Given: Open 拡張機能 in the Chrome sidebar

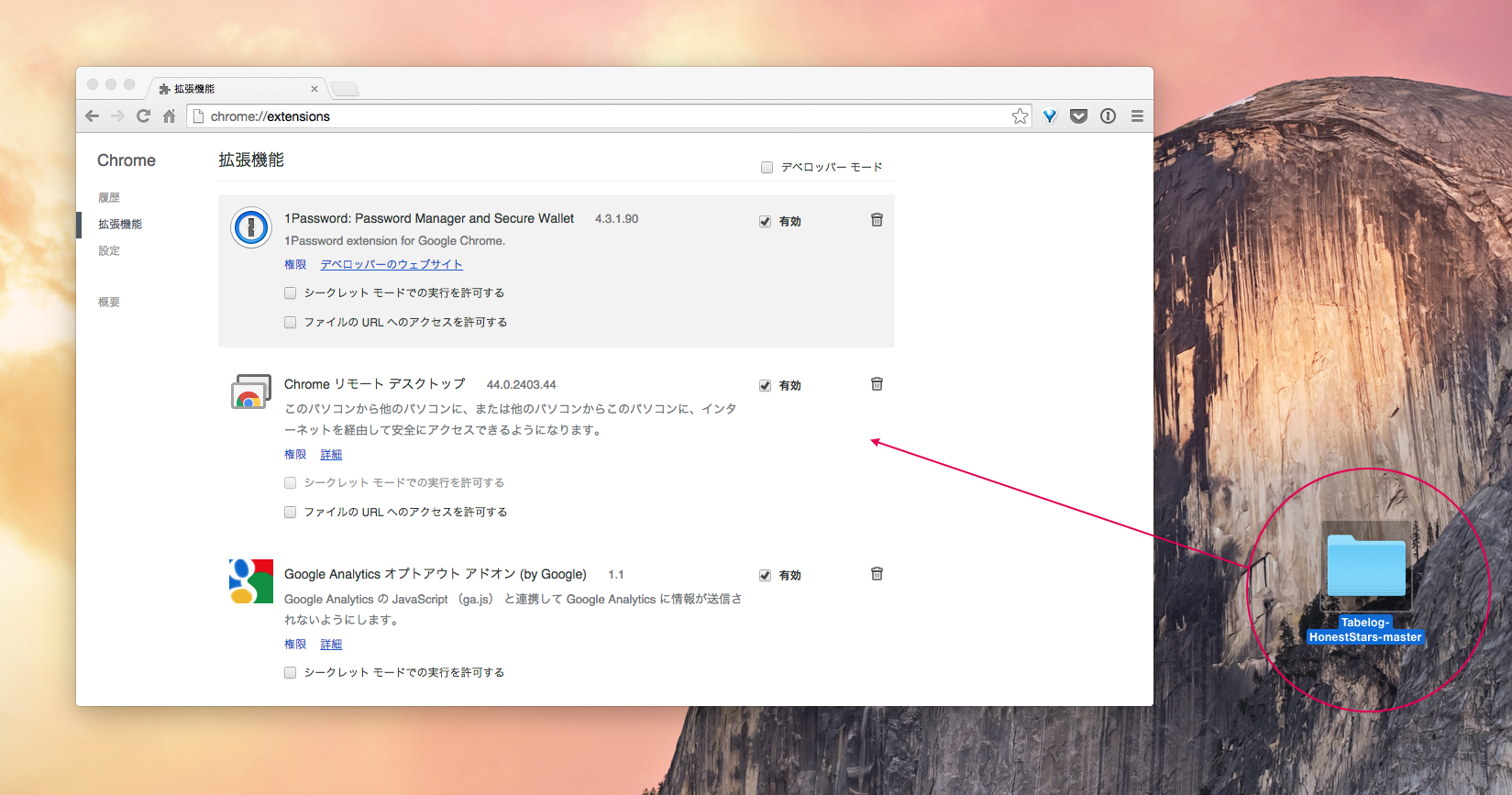Looking at the screenshot, I should click(x=120, y=224).
